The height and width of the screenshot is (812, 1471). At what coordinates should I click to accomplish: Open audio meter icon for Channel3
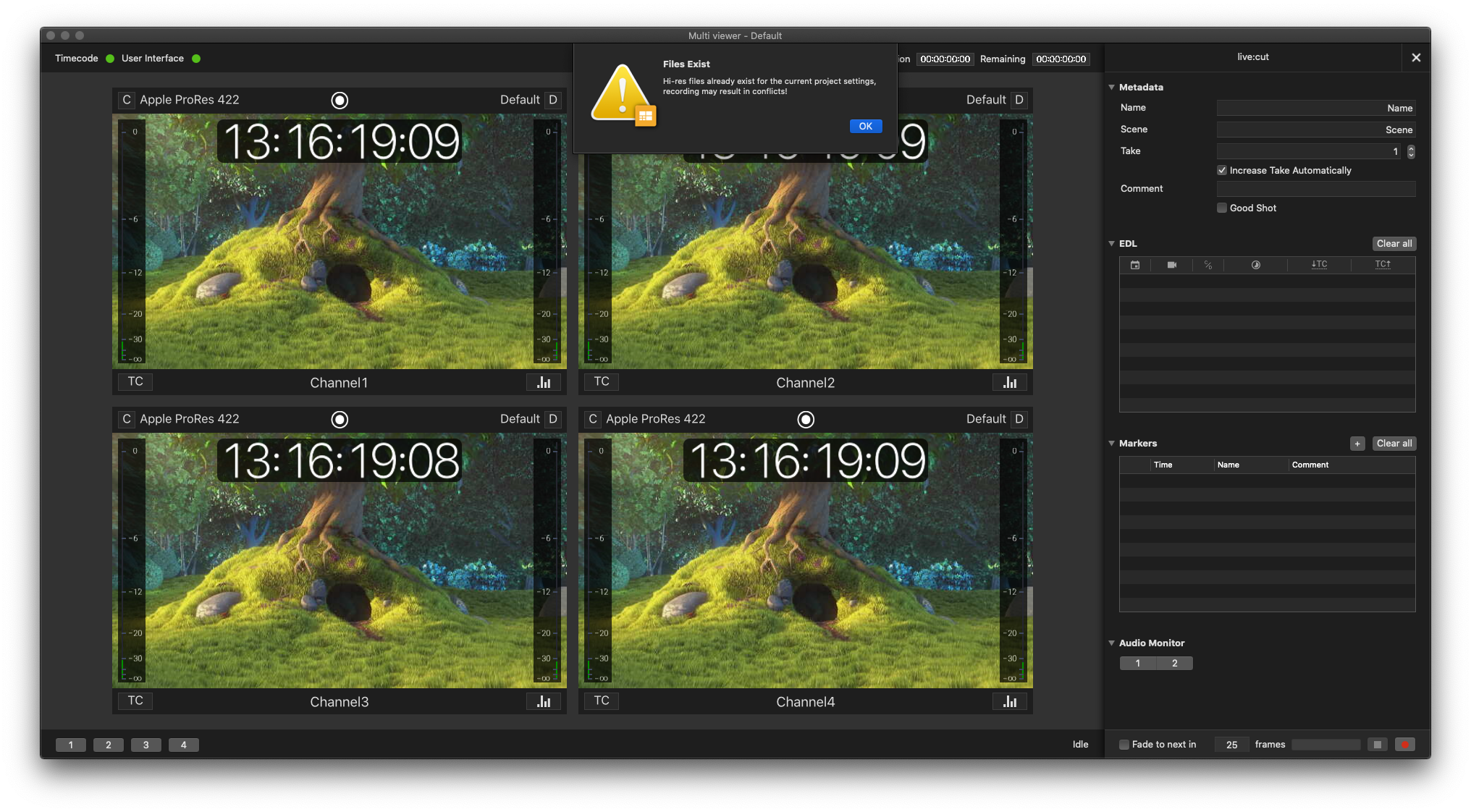tap(544, 701)
